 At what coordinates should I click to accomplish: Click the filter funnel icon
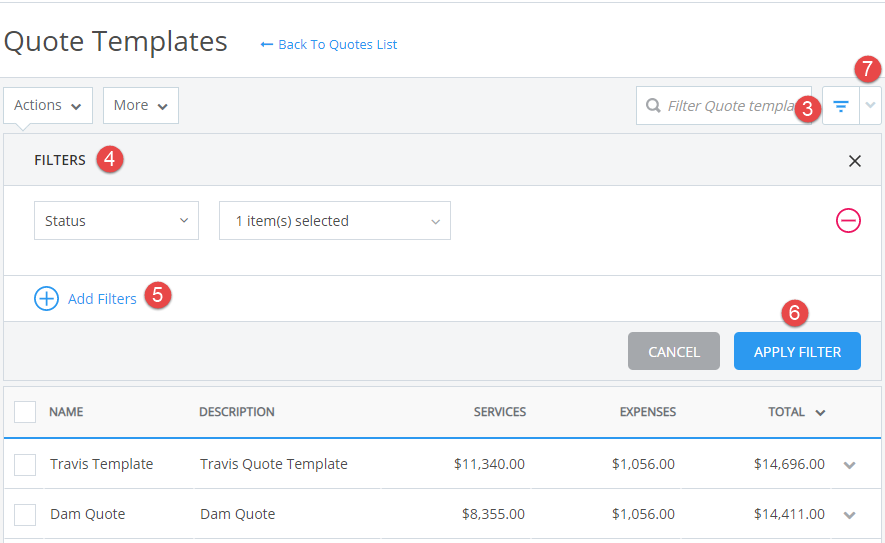(840, 106)
